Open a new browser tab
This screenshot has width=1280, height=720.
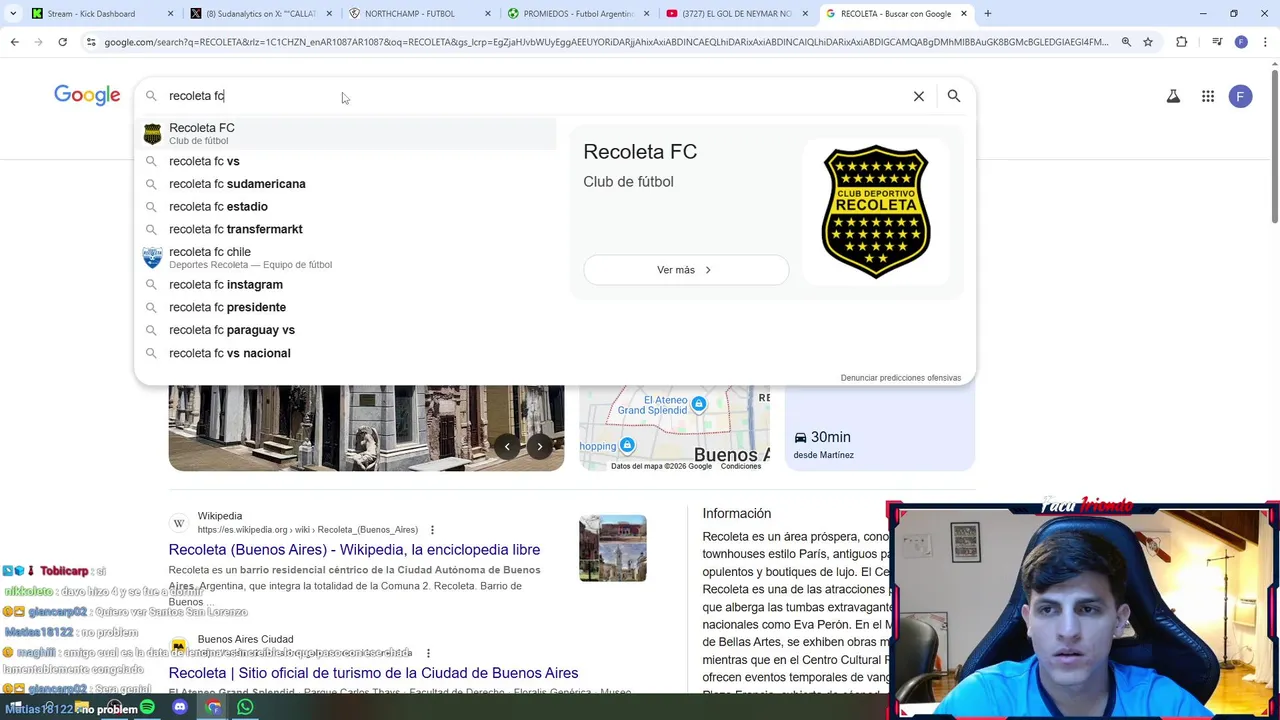987,14
